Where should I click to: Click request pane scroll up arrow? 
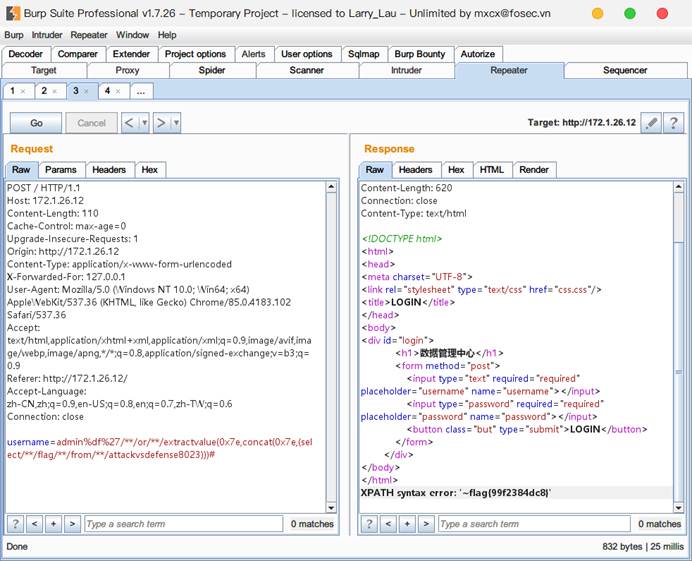coord(331,187)
